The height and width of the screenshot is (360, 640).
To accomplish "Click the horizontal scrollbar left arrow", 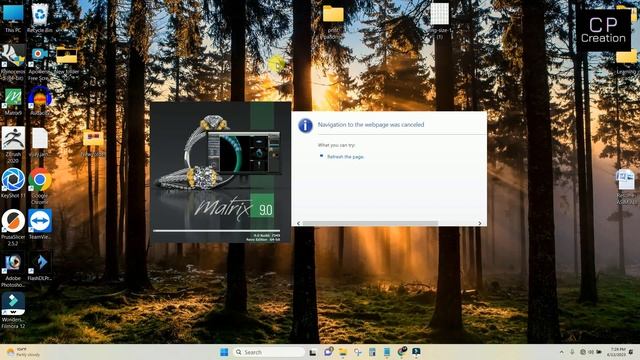I will point(298,223).
